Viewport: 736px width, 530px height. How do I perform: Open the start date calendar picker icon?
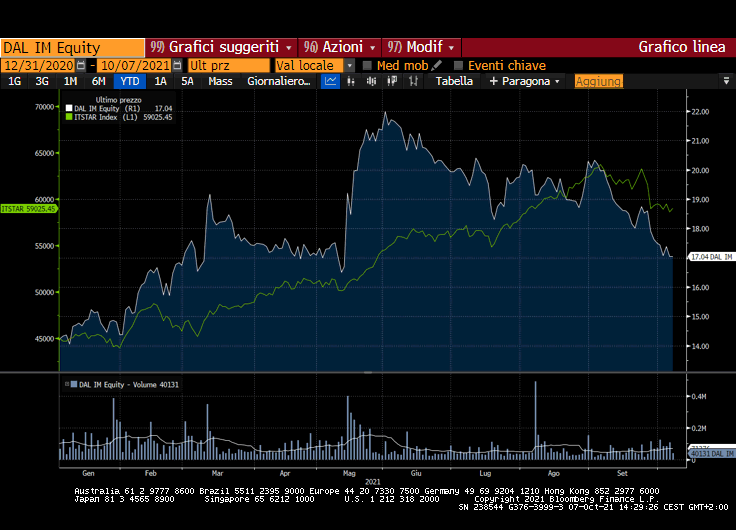[80, 65]
